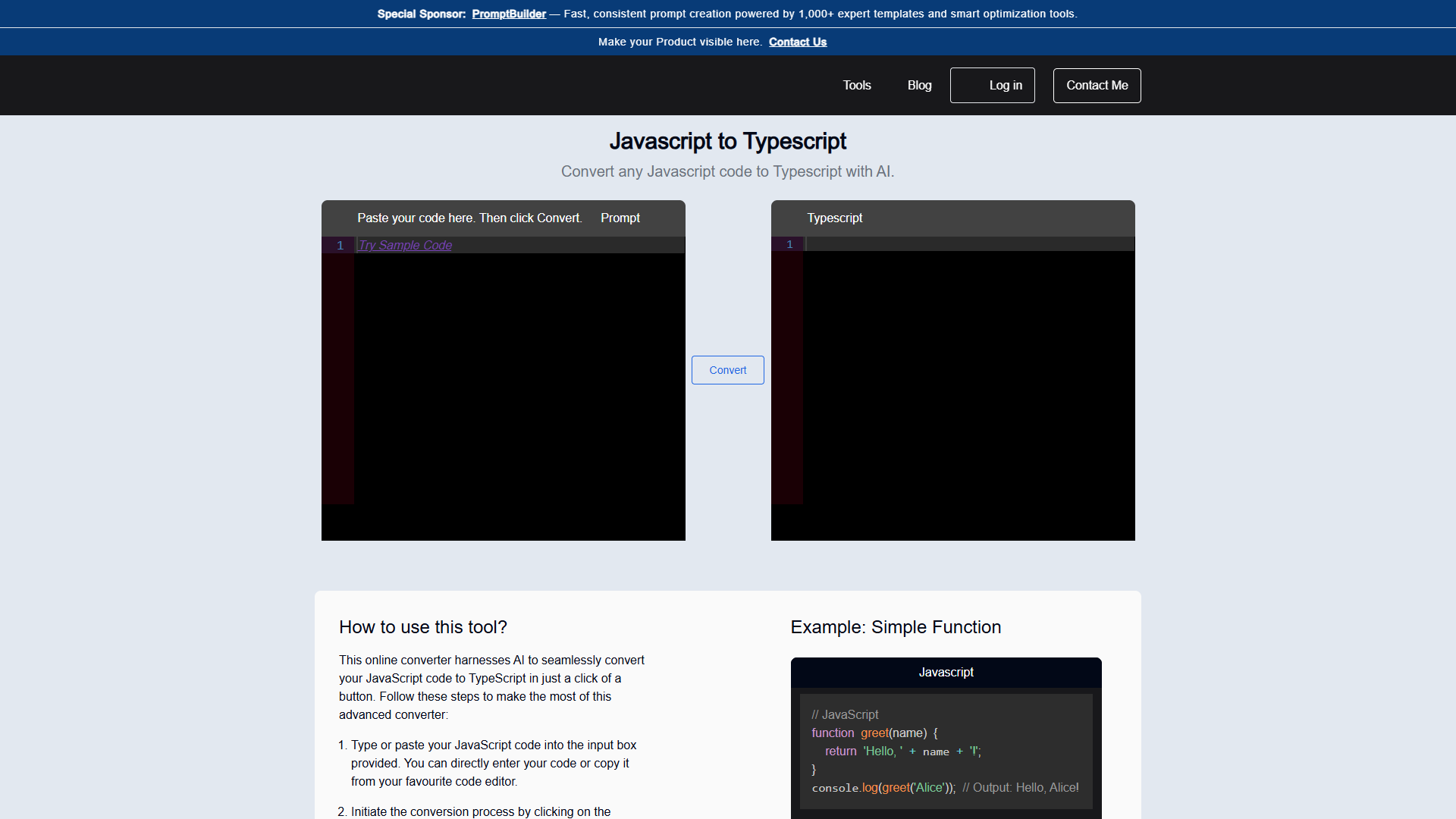Screen dimensions: 1456x819
Task: Click the 'function greet(name) {' code line
Action: click(874, 733)
